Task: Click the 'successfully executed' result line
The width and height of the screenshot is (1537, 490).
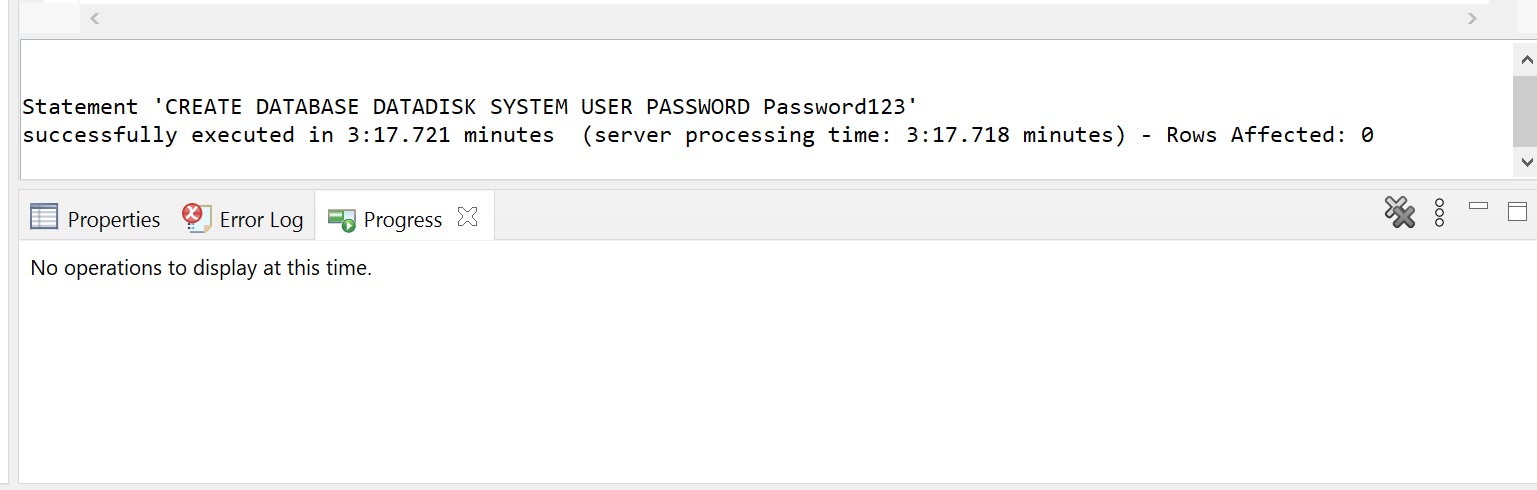Action: coord(698,135)
